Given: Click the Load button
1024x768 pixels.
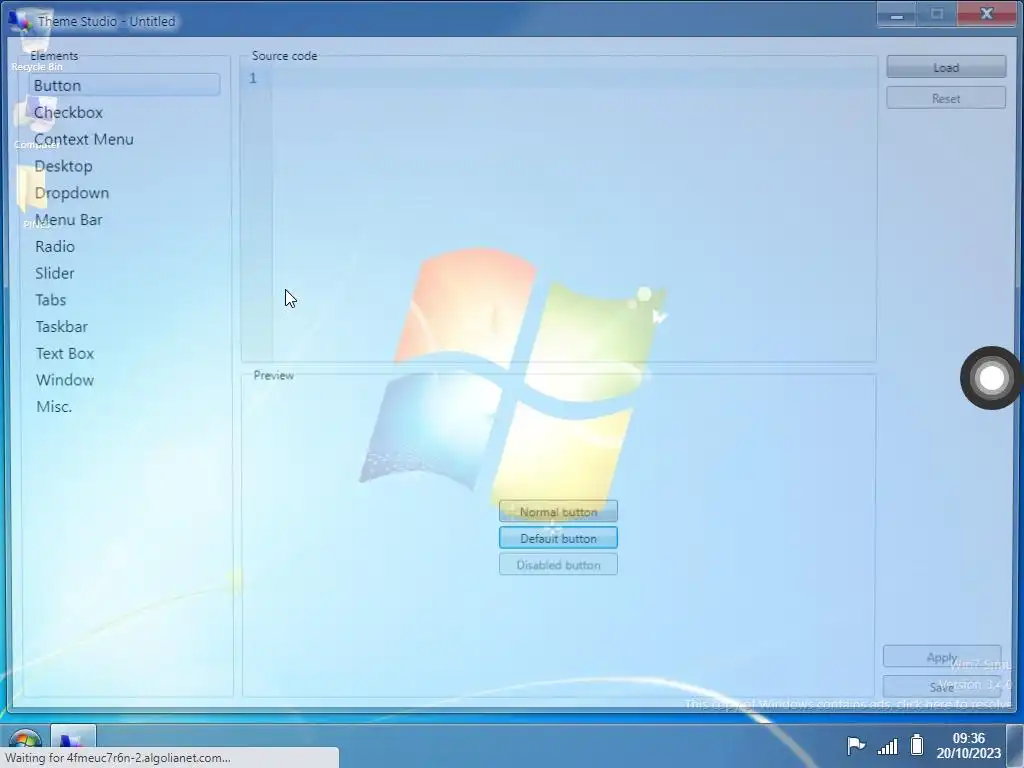Looking at the screenshot, I should (x=946, y=67).
